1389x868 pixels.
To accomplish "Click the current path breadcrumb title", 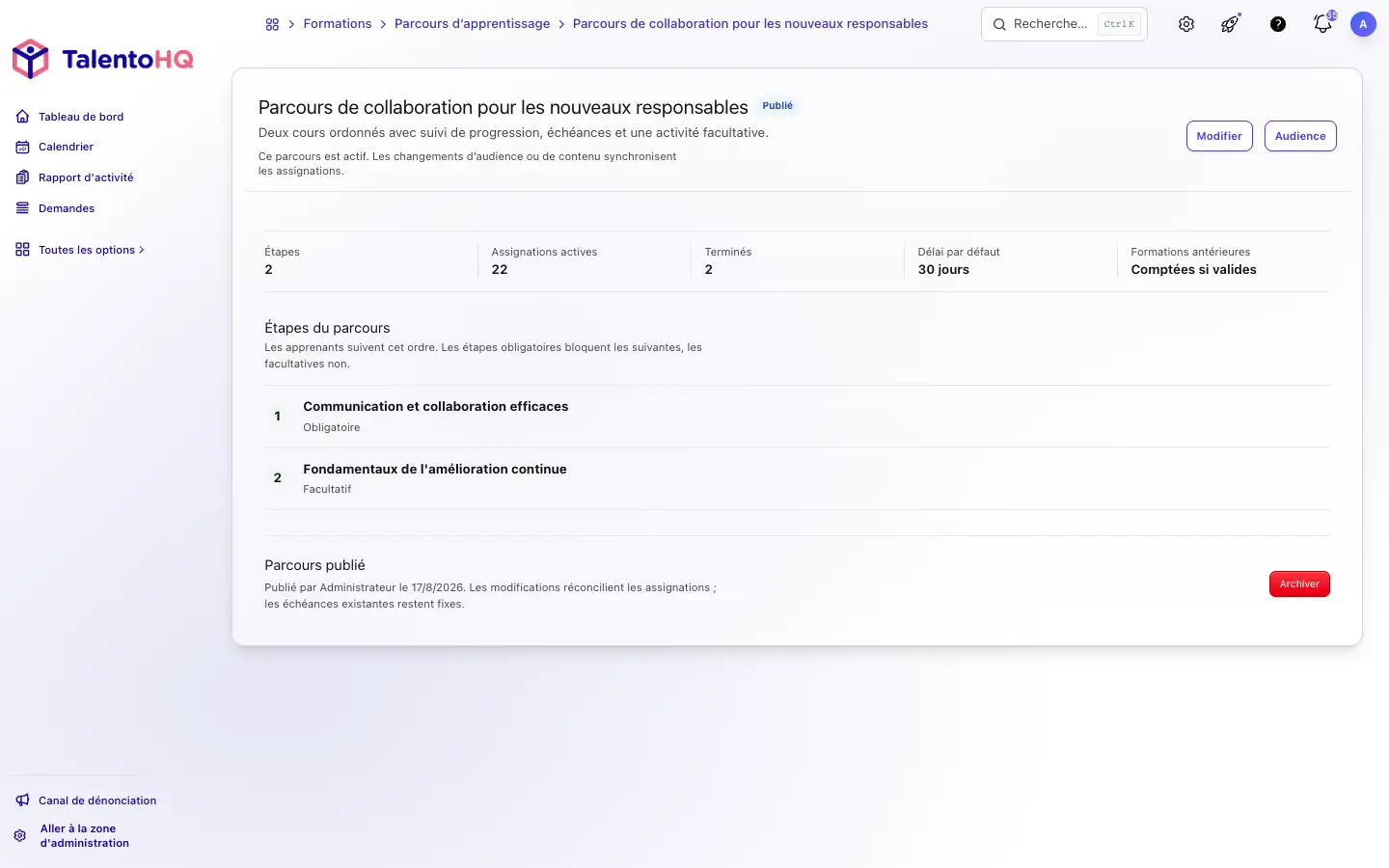I will pyautogui.click(x=750, y=24).
